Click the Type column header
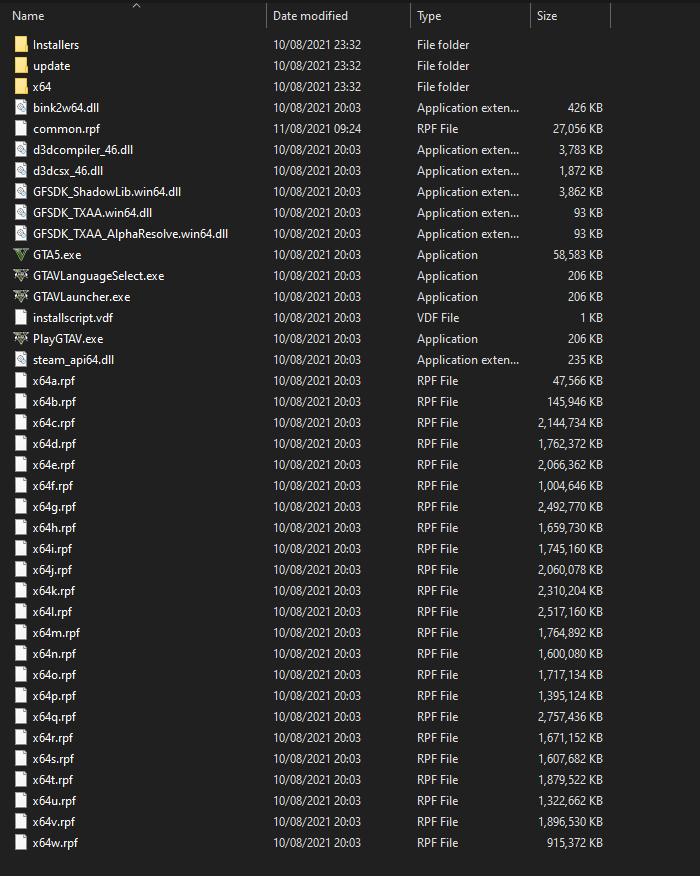 (x=429, y=16)
